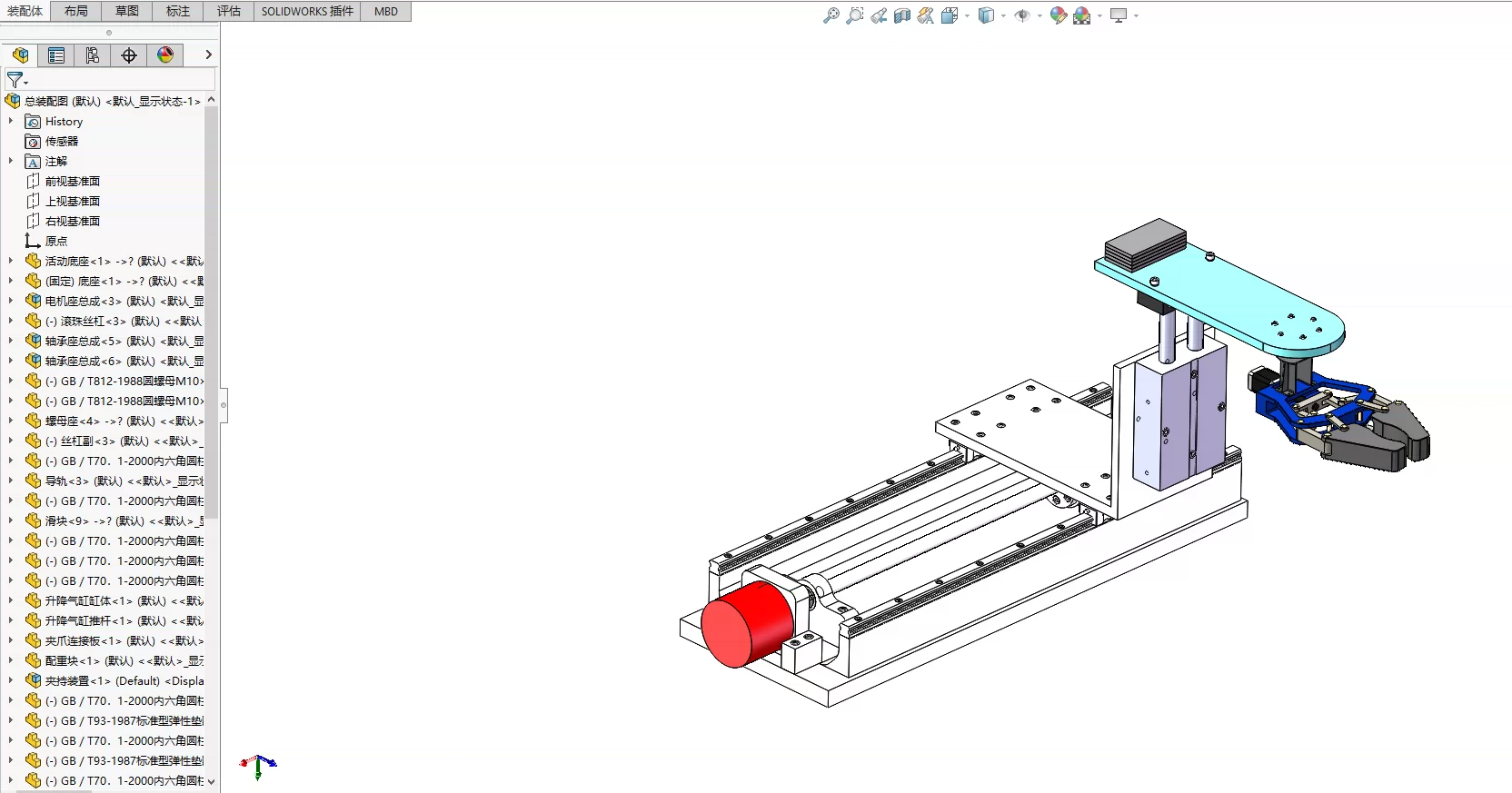Click the View Orientation cube icon
Screen dimensions: 1512x793
point(950,15)
